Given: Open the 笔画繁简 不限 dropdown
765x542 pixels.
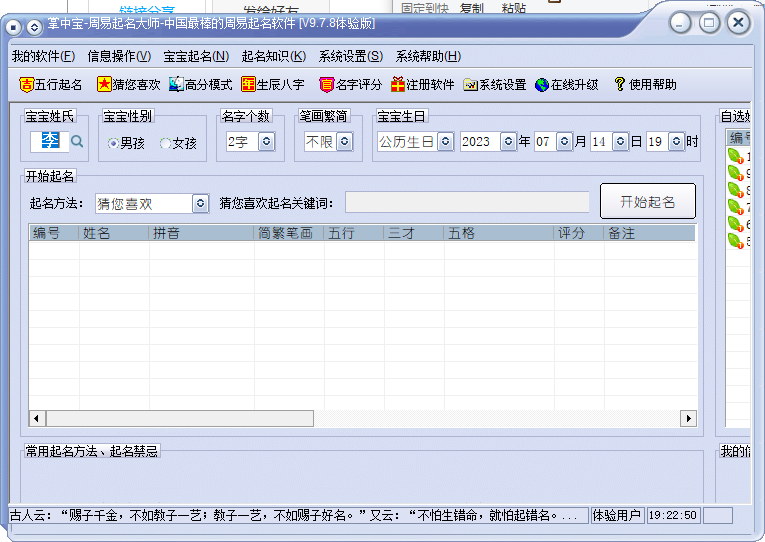Looking at the screenshot, I should pos(344,141).
